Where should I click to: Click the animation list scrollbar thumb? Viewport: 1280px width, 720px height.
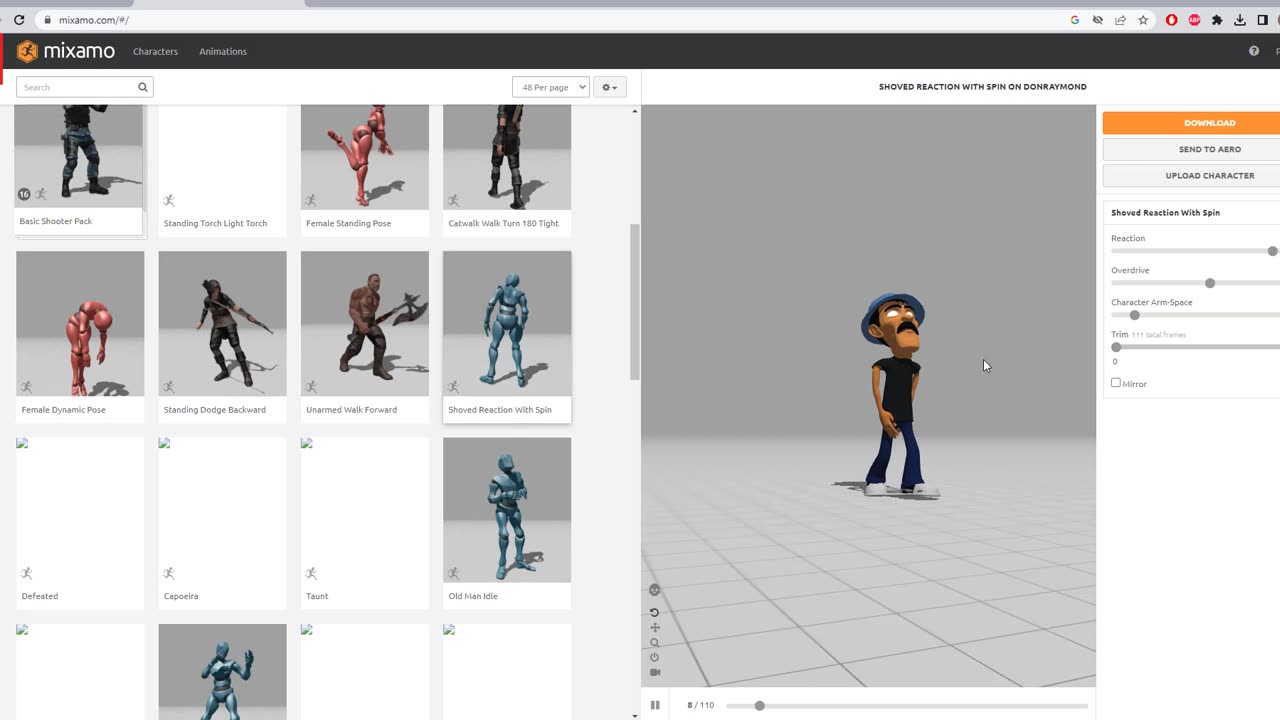(634, 302)
